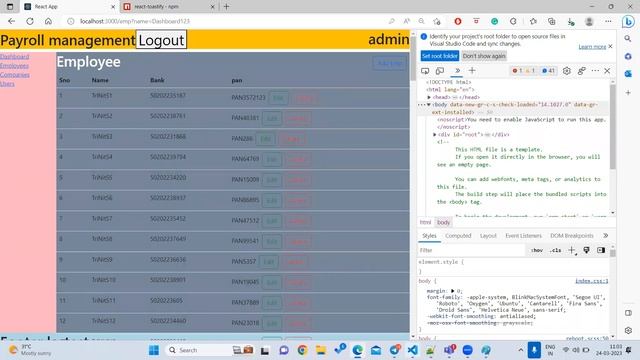Screen dimensions: 640x360
Task: Add a new style rule
Action: tap(572, 250)
